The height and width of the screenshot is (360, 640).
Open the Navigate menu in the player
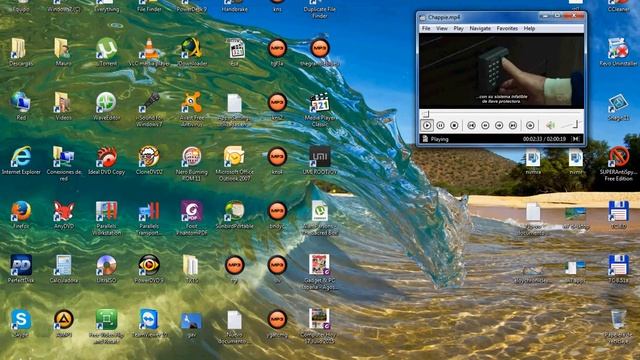click(x=480, y=28)
